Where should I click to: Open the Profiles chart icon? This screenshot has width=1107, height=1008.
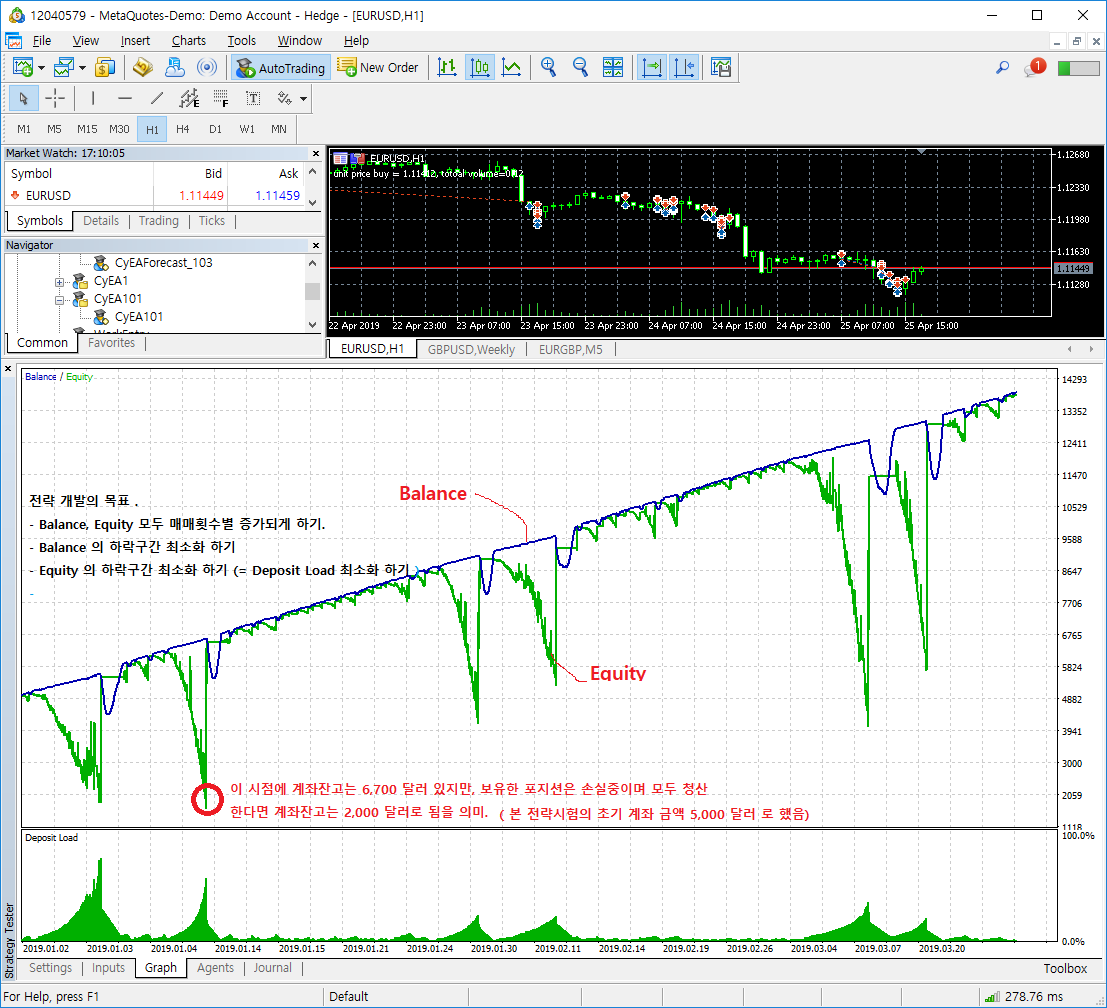pos(64,68)
